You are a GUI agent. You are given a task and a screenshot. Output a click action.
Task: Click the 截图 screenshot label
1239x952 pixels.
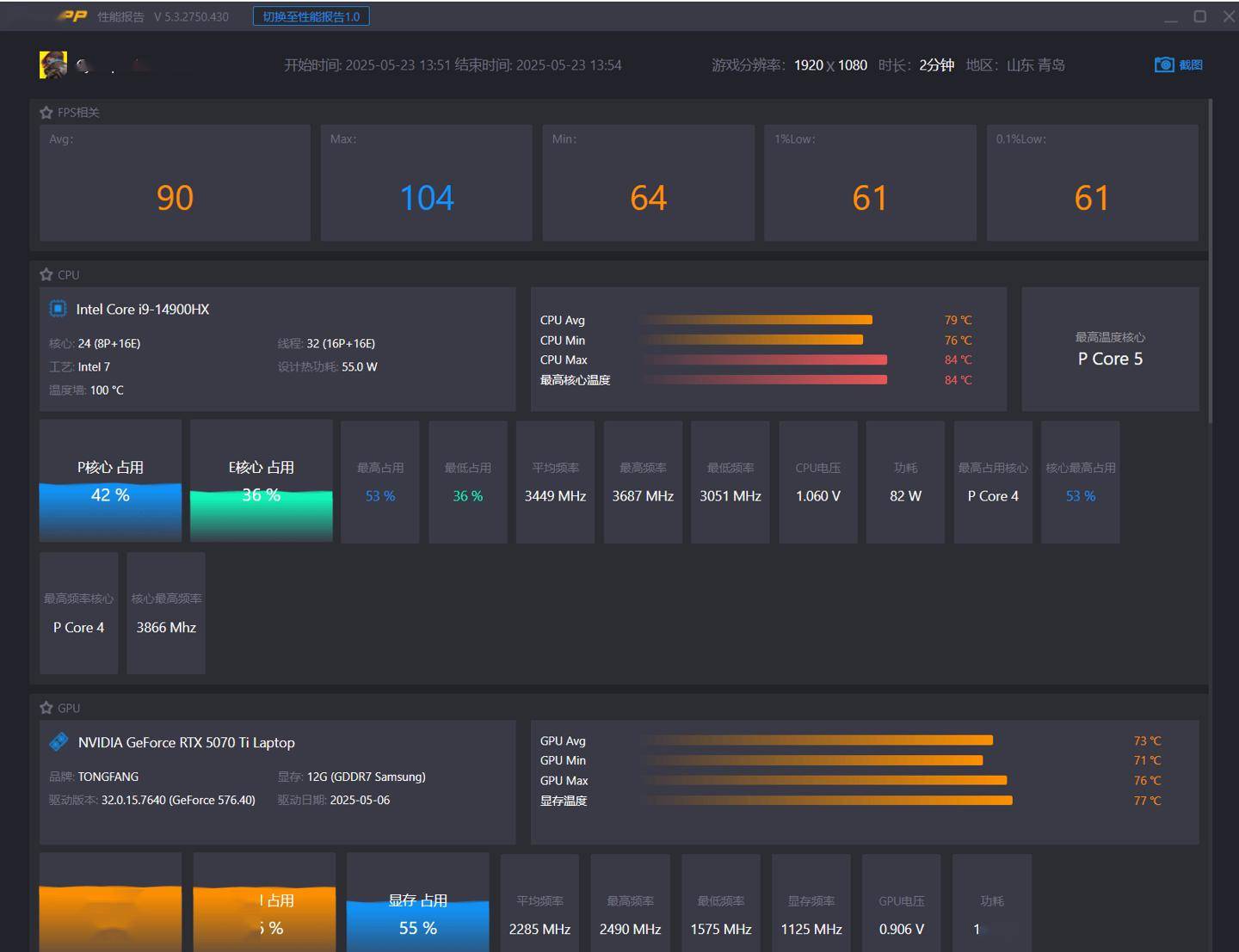[x=1191, y=64]
